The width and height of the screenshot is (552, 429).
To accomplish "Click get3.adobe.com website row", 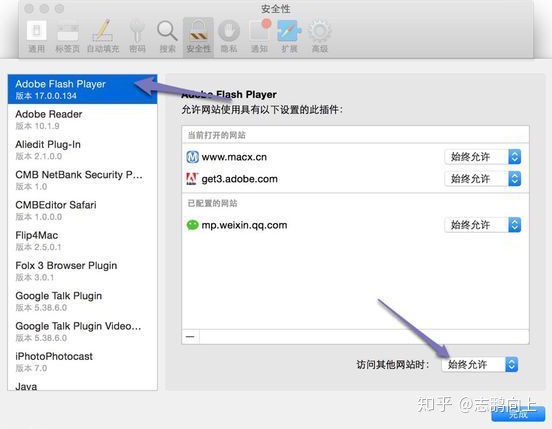I will [355, 179].
